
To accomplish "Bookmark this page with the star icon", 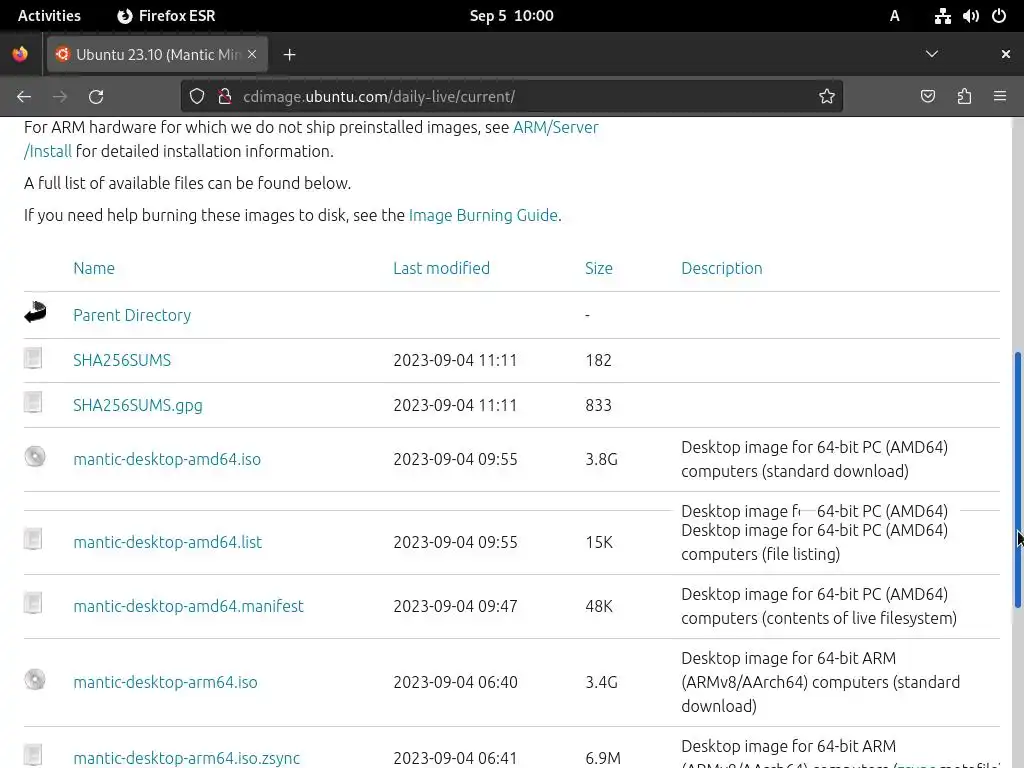I will point(827,97).
